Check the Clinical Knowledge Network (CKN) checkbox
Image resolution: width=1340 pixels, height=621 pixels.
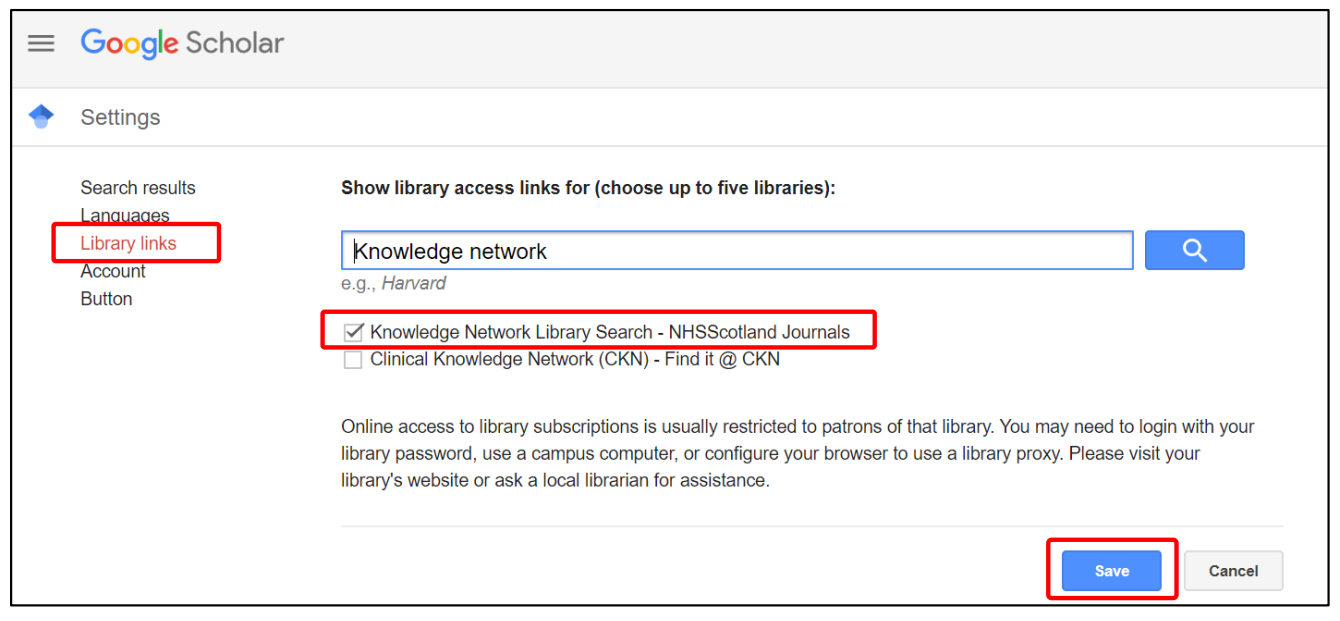(352, 360)
